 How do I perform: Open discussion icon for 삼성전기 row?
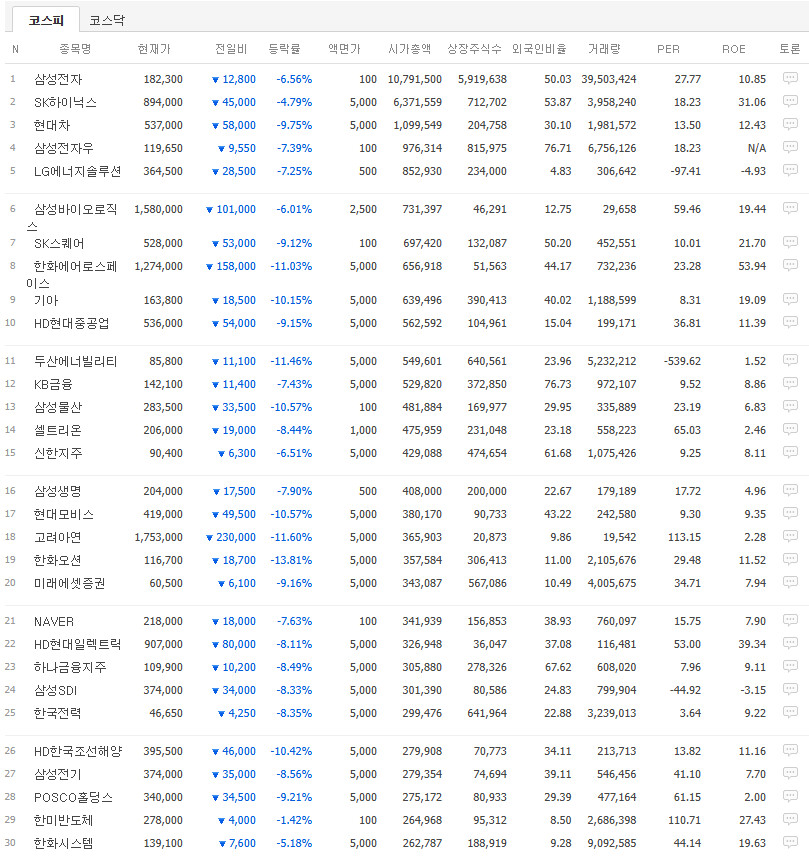[790, 773]
